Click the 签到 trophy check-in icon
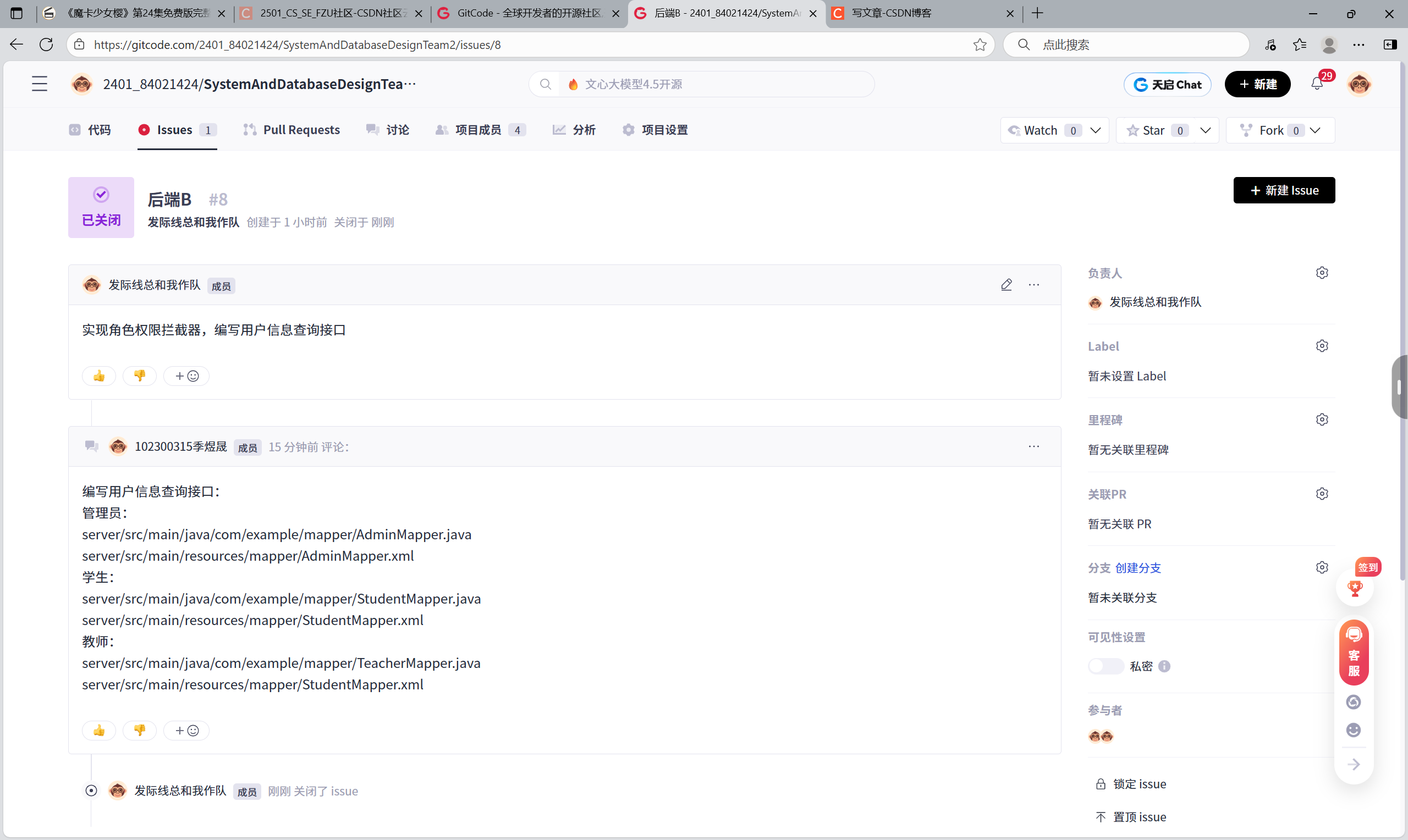Image resolution: width=1408 pixels, height=840 pixels. click(x=1355, y=588)
